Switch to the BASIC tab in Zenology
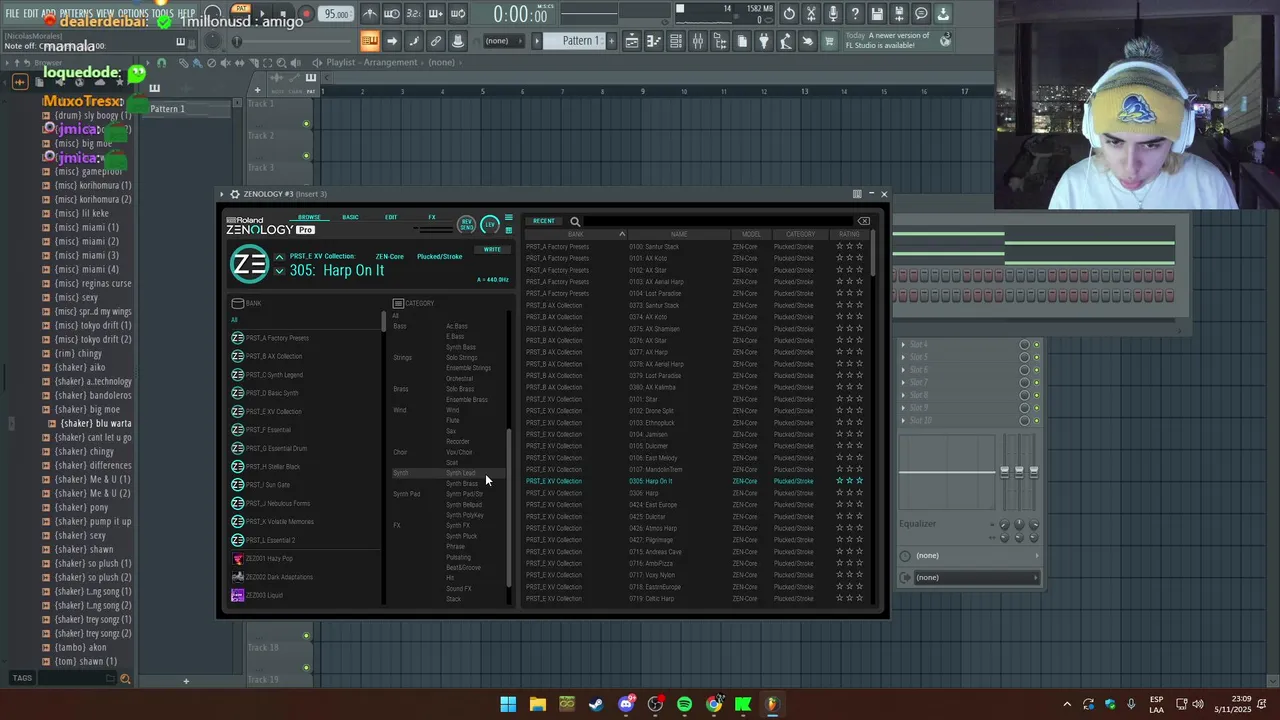 [350, 217]
